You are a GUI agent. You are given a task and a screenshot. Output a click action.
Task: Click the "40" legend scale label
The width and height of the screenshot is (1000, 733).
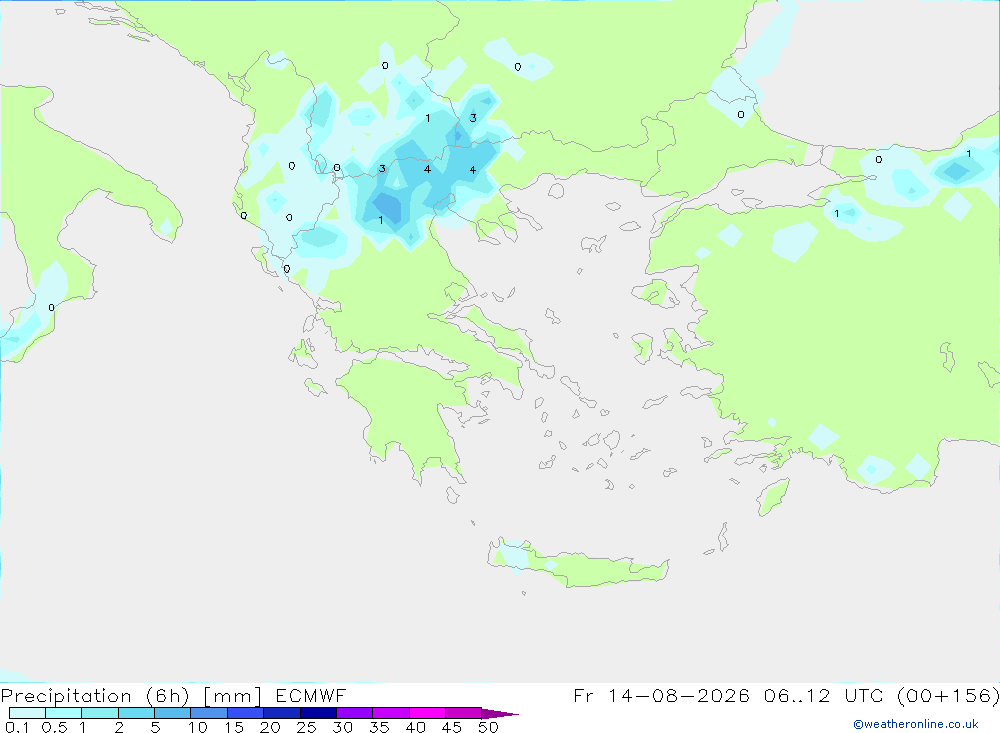pyautogui.click(x=415, y=727)
